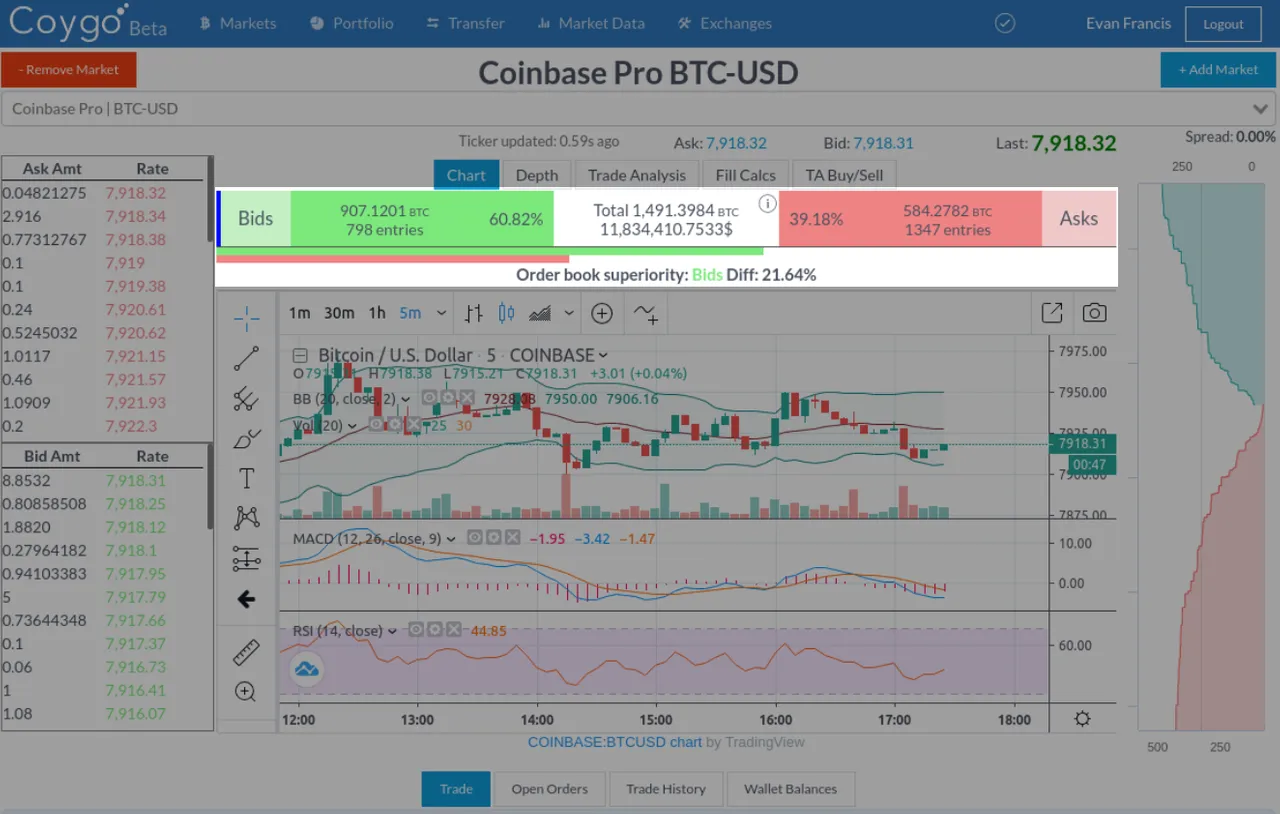Image resolution: width=1280 pixels, height=814 pixels.
Task: Click the bids list scrollbar
Action: click(x=210, y=487)
